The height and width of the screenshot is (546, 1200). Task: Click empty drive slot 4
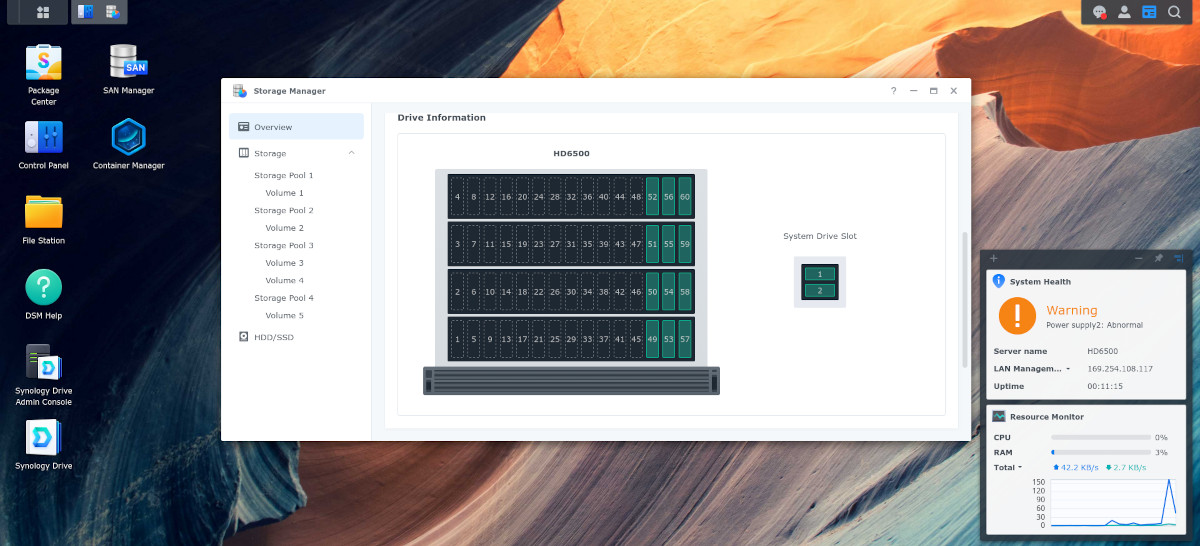[x=458, y=197]
